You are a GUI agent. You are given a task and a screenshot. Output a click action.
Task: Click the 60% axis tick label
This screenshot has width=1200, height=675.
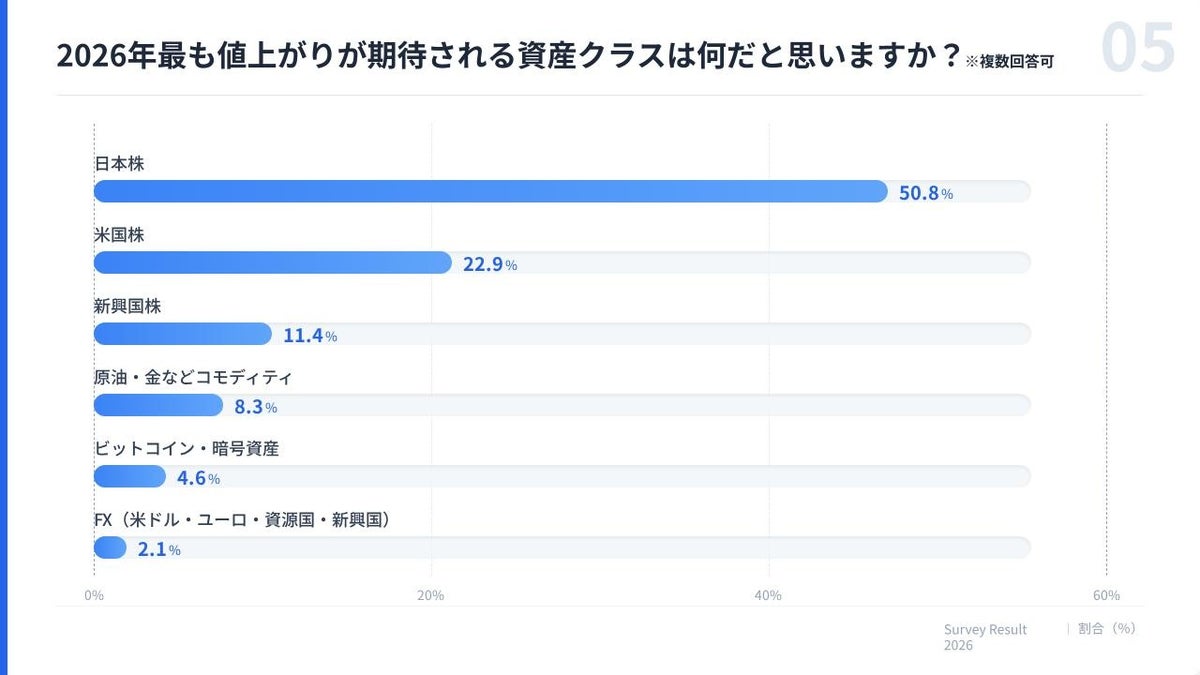coord(1106,596)
